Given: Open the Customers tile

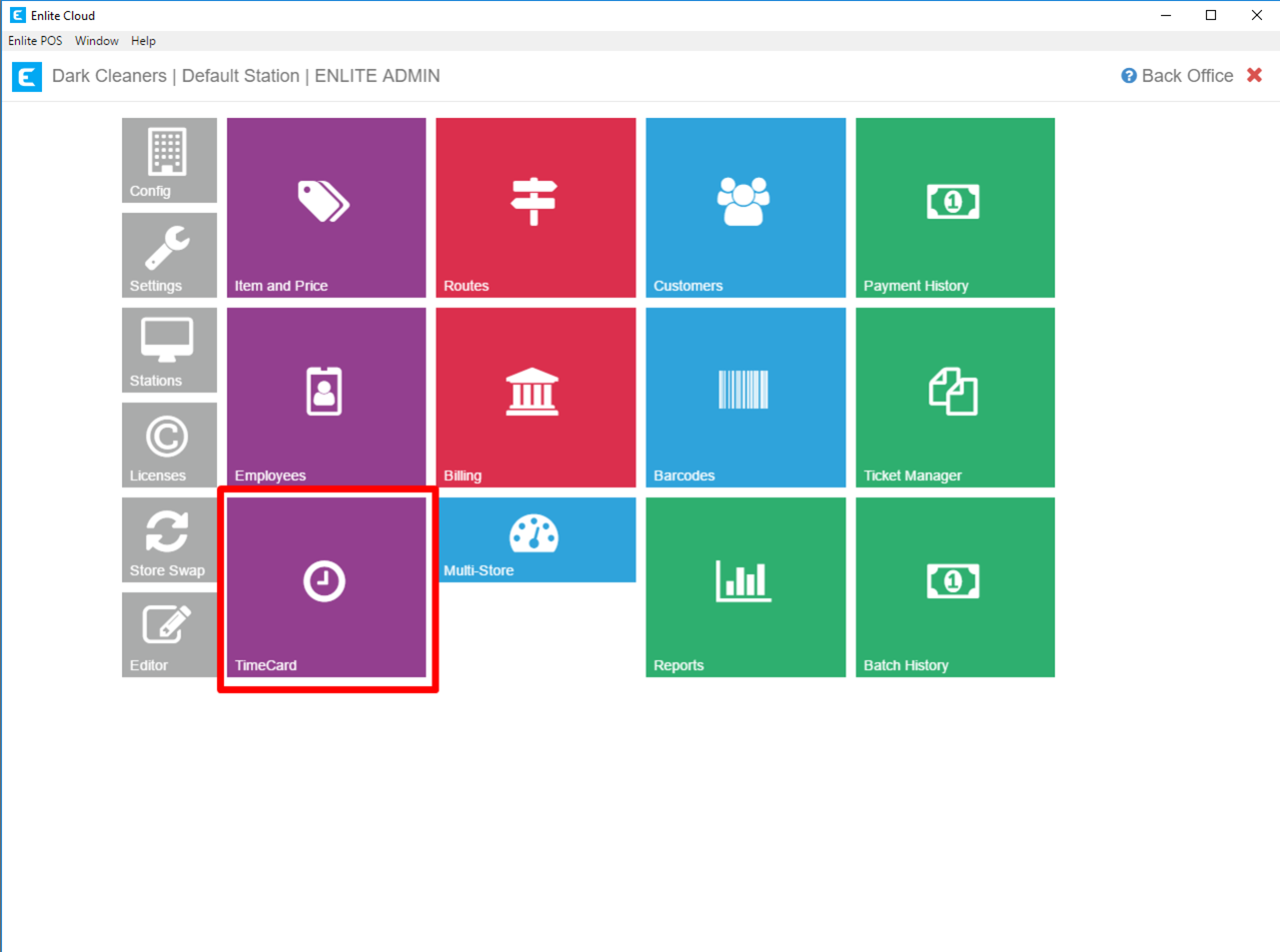Looking at the screenshot, I should (x=745, y=208).
